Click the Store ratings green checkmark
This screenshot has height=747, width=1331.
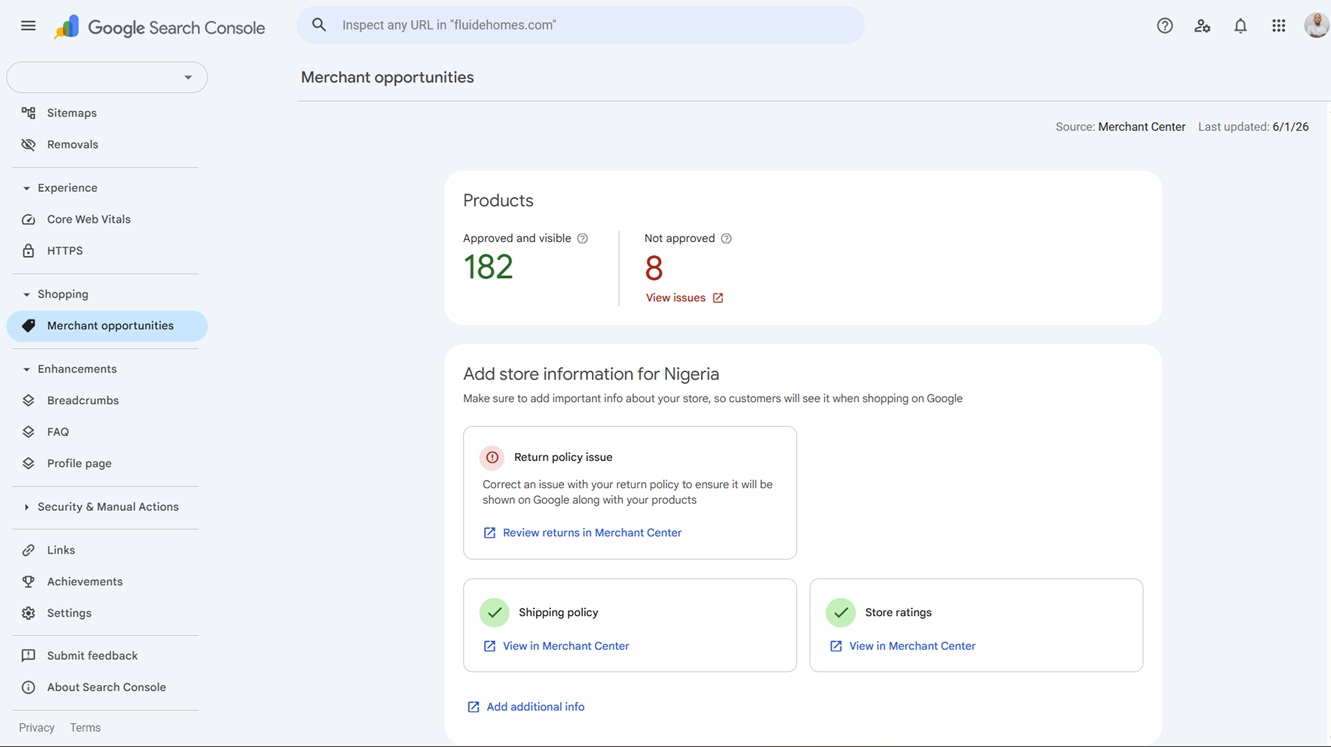tap(841, 612)
